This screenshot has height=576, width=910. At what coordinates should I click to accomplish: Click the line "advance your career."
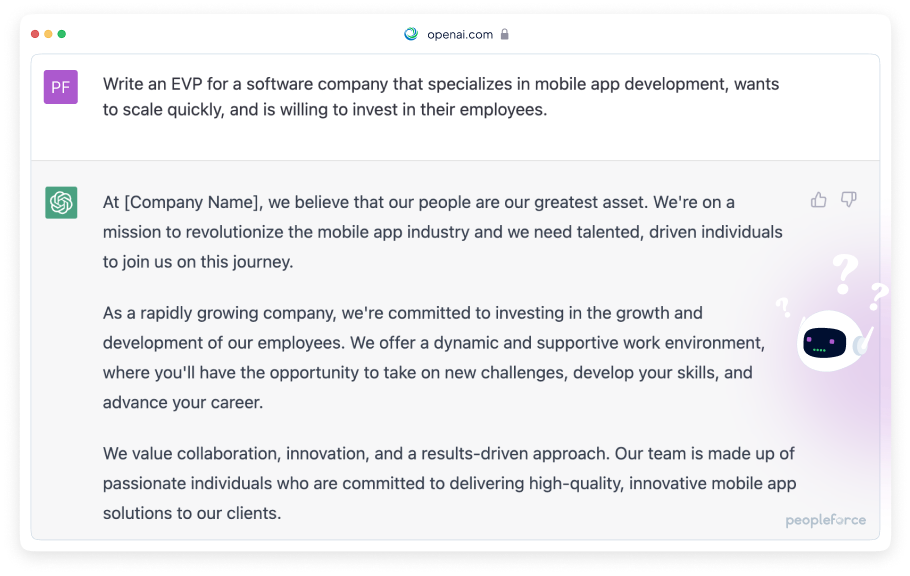click(x=183, y=402)
